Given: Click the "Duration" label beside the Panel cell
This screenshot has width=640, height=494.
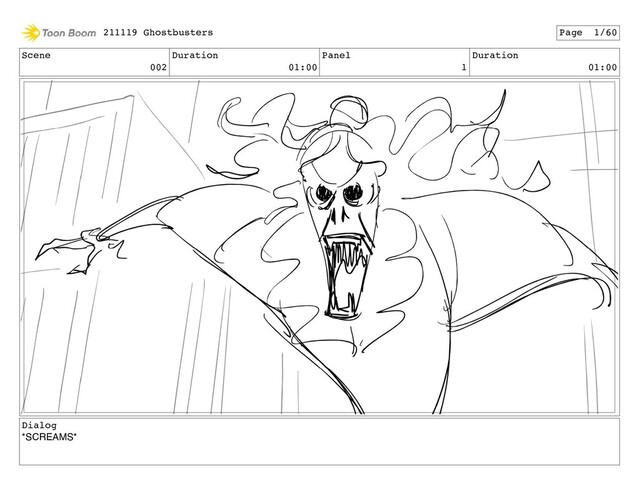Looking at the screenshot, I should (x=495, y=56).
